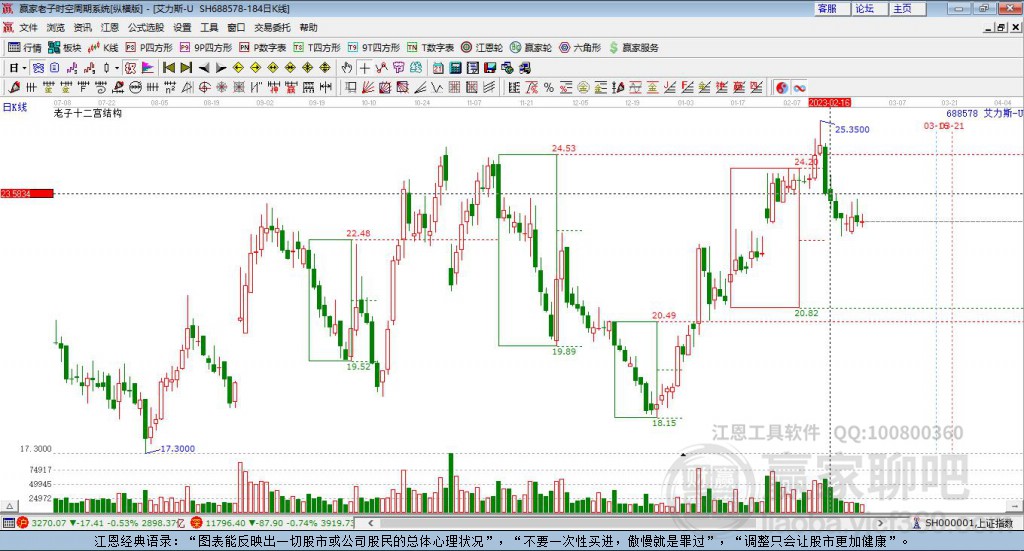The image size is (1024, 551).
Task: Open the 9P四方形 tool
Action: [206, 48]
